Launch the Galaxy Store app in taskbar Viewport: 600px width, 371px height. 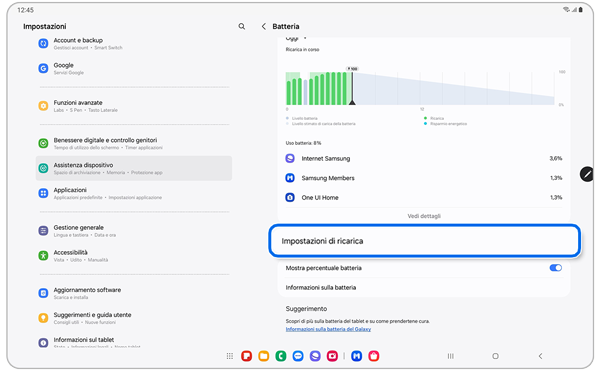[374, 356]
